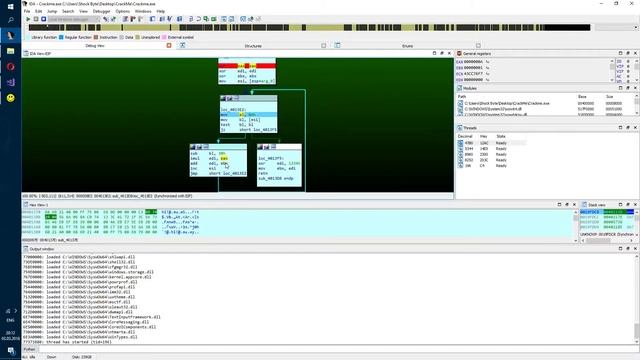Switch to the Enums tab
The height and width of the screenshot is (360, 640).
[407, 46]
